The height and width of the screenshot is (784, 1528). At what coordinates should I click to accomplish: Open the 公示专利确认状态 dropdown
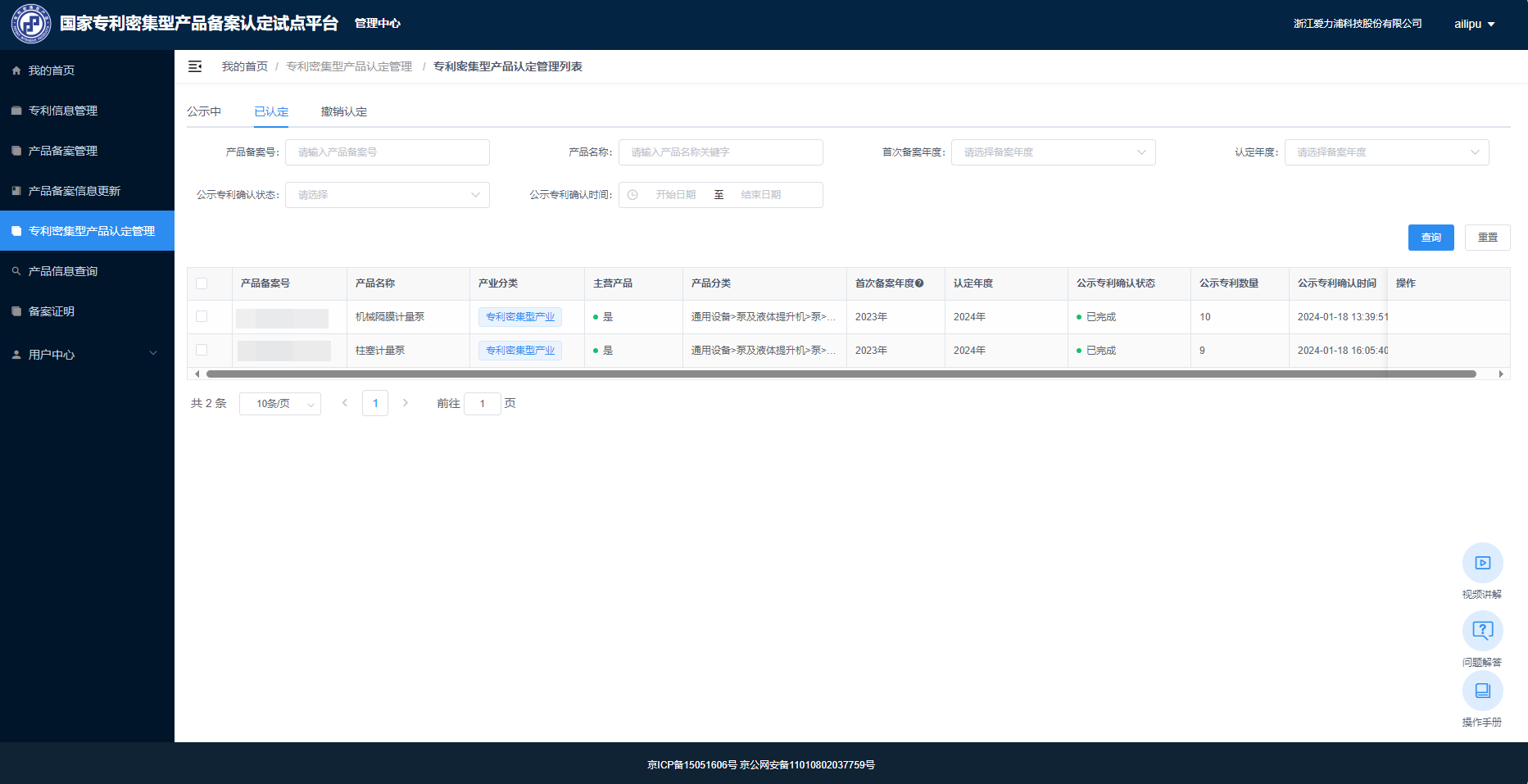point(388,195)
